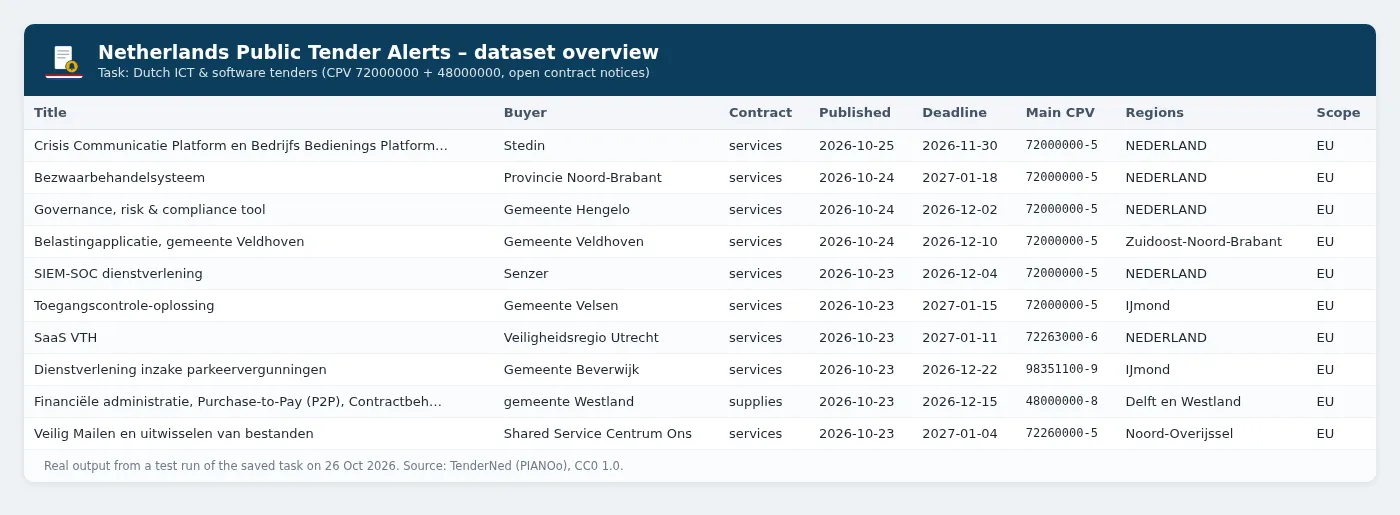Screen dimensions: 1400x515
Task: Click buyer Senzer
Action: pyautogui.click(x=526, y=274)
